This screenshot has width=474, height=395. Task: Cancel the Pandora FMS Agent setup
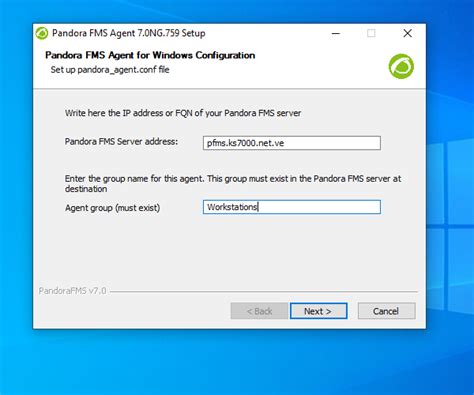(387, 311)
